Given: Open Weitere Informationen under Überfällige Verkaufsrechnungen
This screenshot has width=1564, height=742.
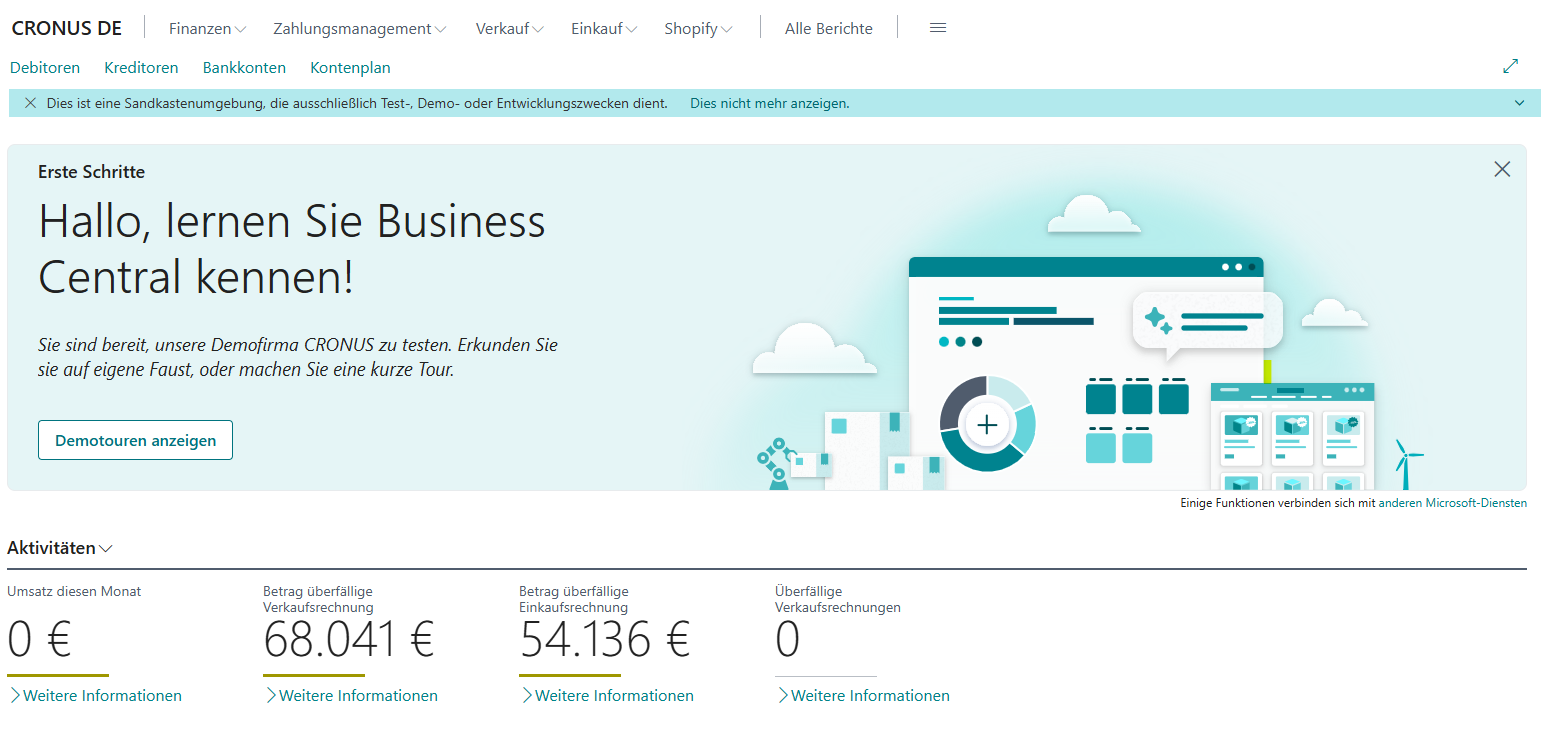Looking at the screenshot, I should pyautogui.click(x=863, y=695).
